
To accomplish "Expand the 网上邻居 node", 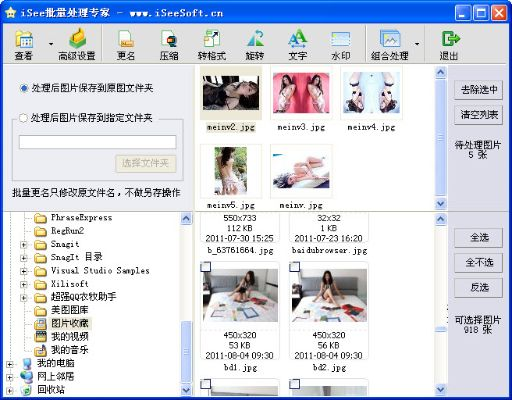I will tap(10, 378).
